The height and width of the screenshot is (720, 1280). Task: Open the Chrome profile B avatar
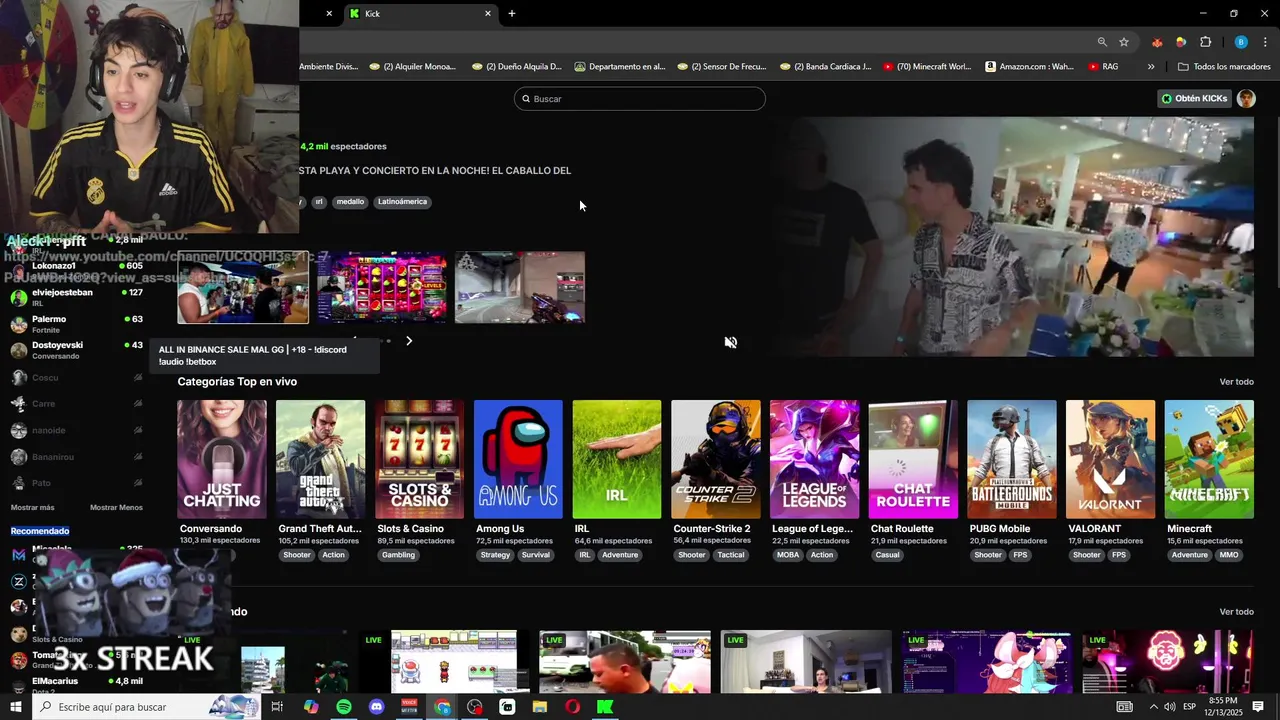coord(1241,42)
